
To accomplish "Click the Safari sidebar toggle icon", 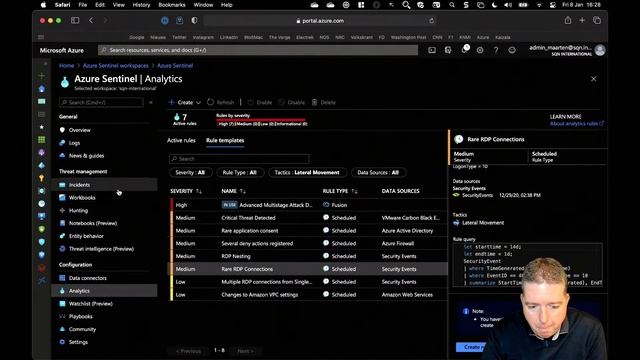I will [x=75, y=20].
